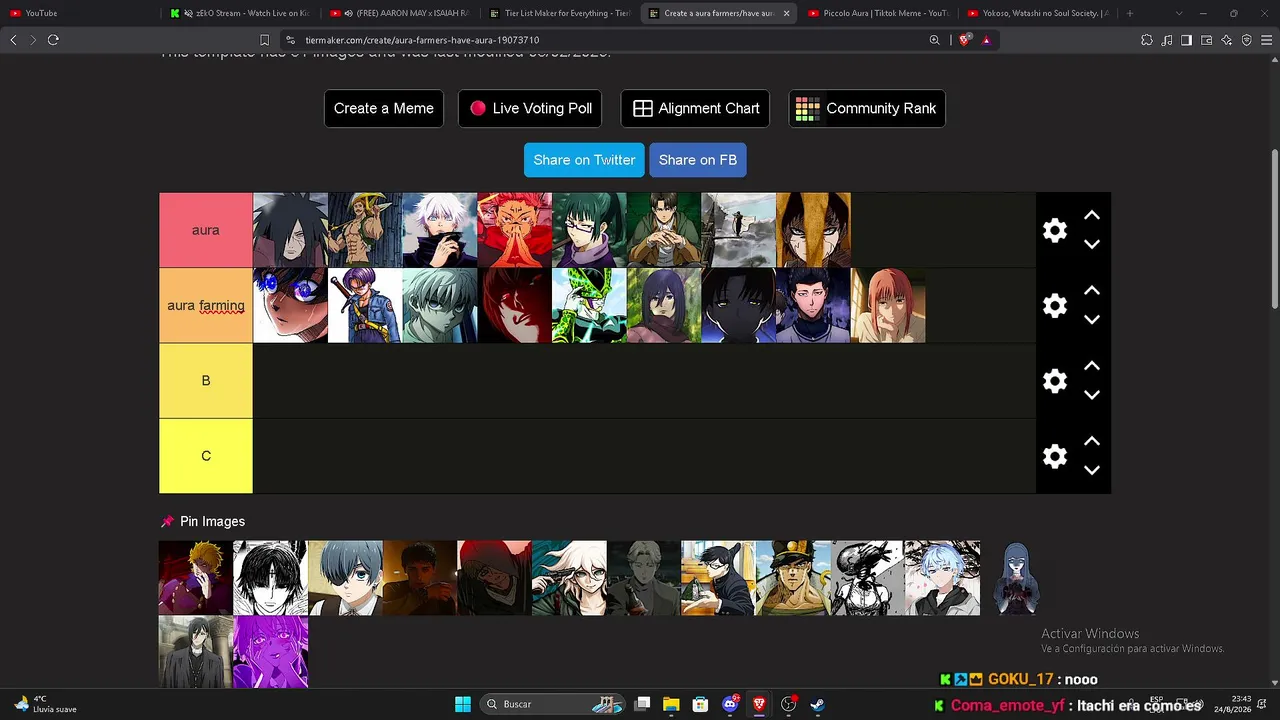Screen dimensions: 1280x720
Task: Open settings gear for the C tier
Action: coord(1055,456)
